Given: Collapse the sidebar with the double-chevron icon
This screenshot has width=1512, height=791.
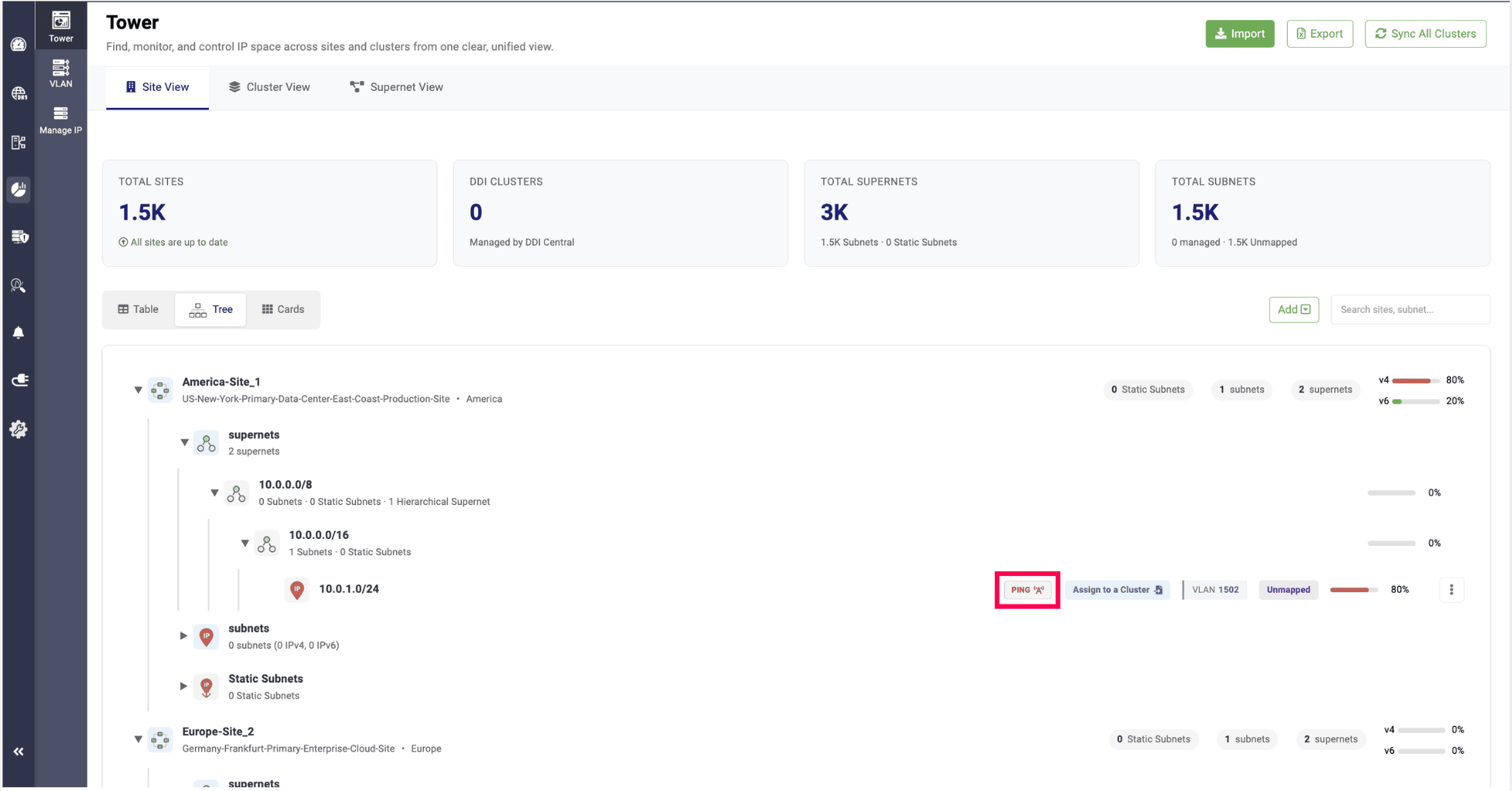Looking at the screenshot, I should tap(18, 752).
